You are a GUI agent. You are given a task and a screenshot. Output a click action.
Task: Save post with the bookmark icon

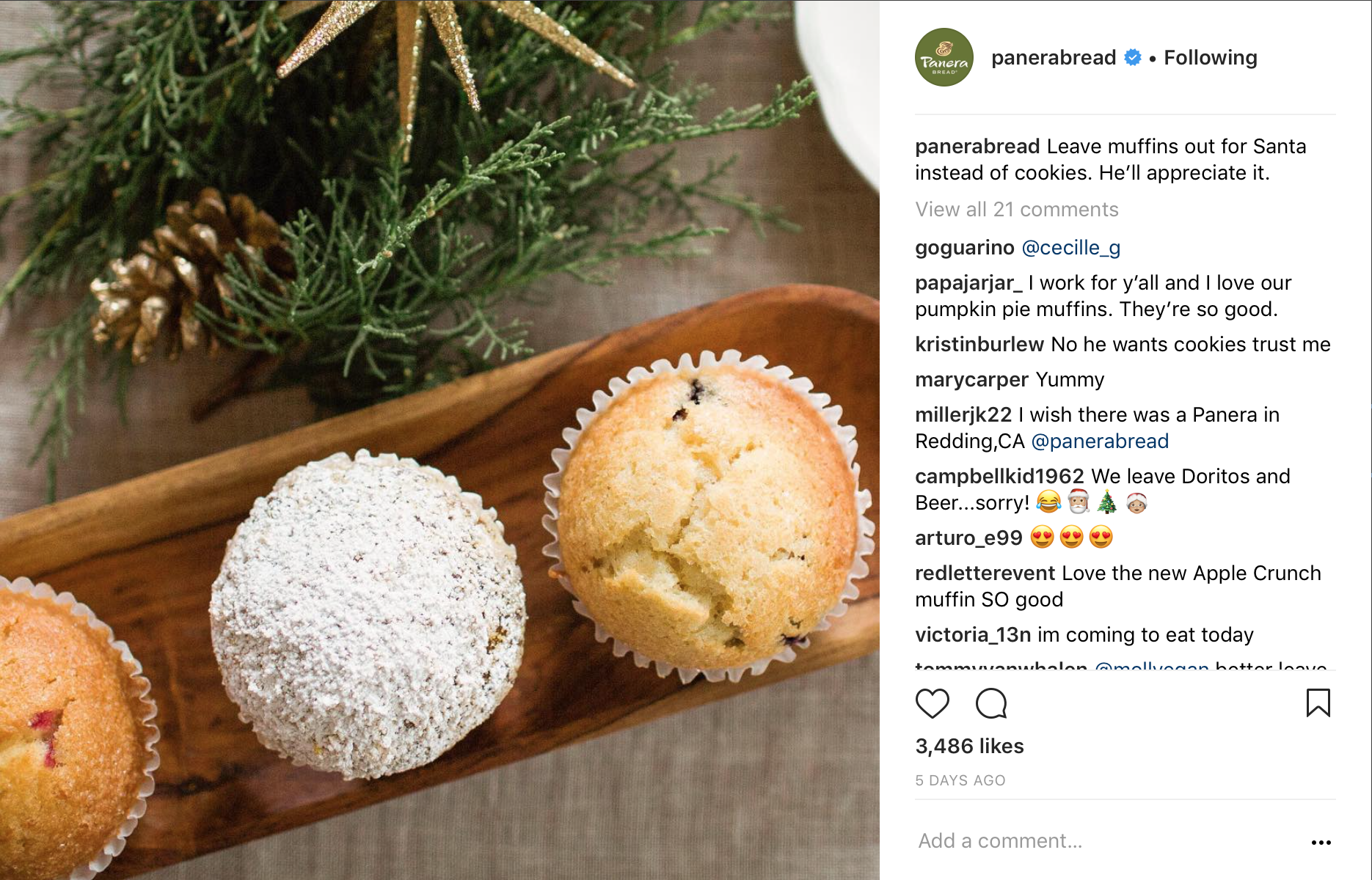[1318, 703]
